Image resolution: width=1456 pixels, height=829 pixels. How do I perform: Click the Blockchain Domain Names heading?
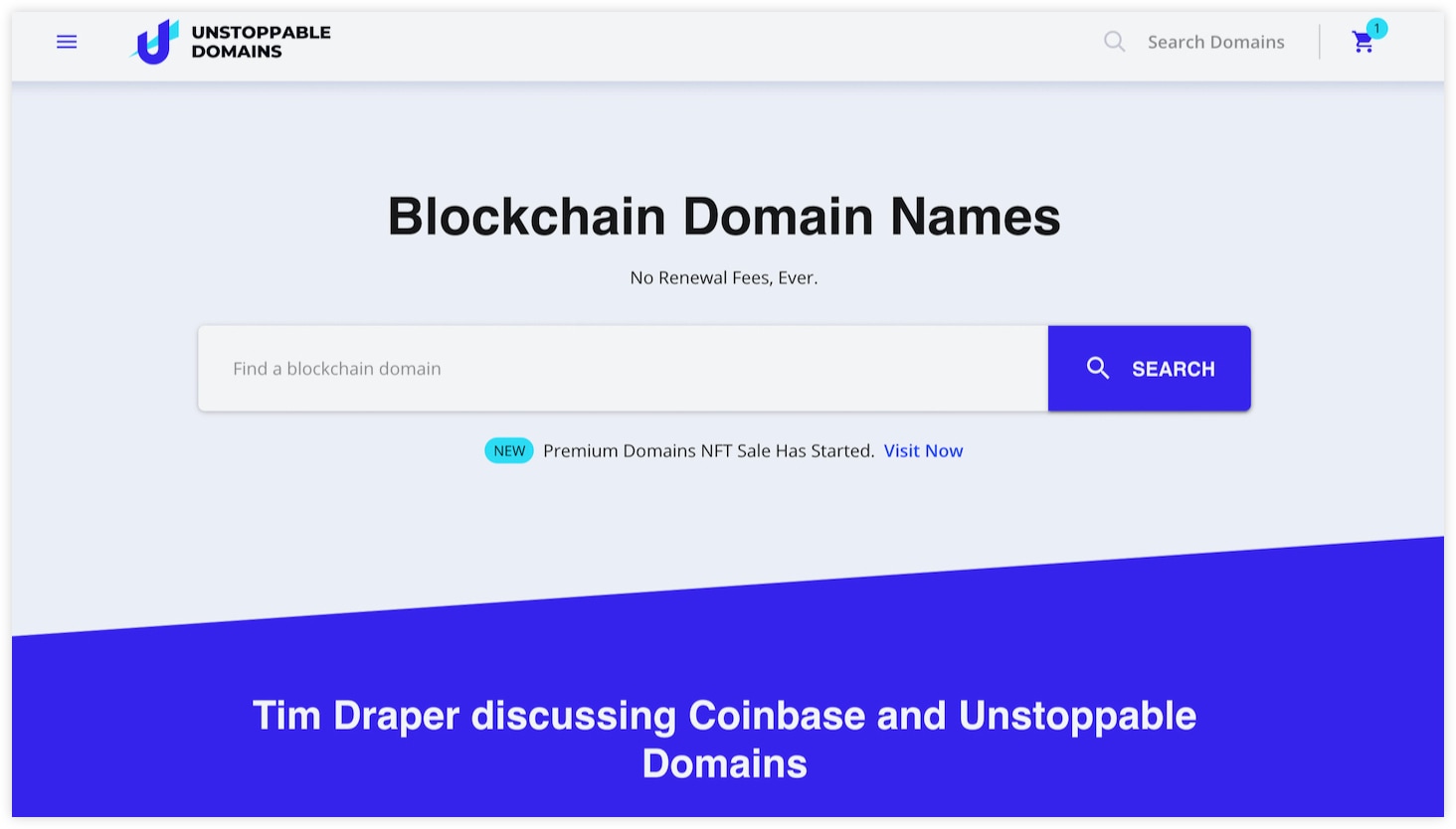click(x=724, y=216)
